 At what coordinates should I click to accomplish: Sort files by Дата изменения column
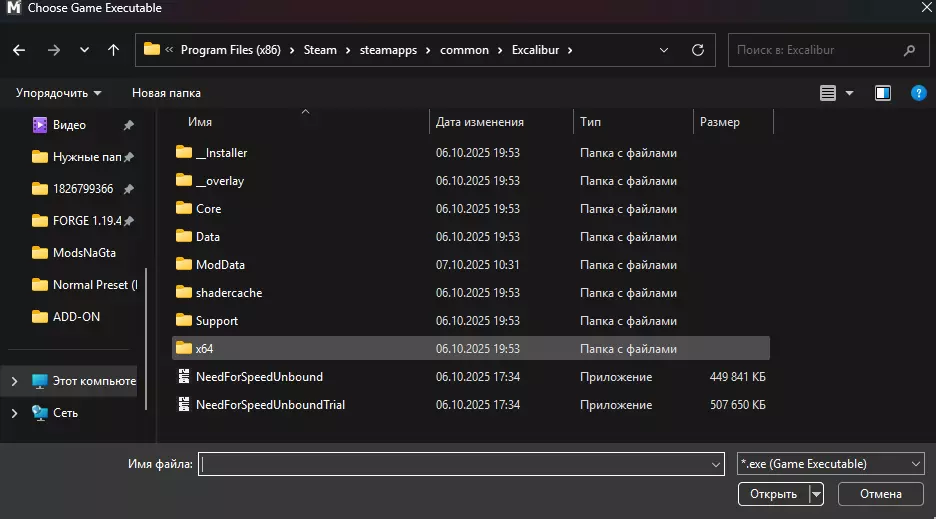point(480,122)
